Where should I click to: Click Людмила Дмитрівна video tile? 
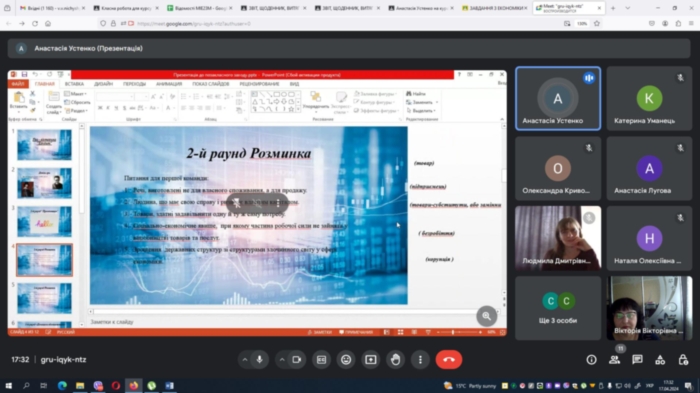[x=558, y=238]
